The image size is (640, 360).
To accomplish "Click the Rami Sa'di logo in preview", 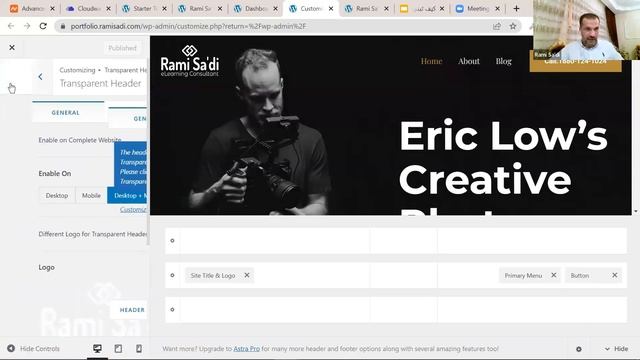I will point(190,61).
